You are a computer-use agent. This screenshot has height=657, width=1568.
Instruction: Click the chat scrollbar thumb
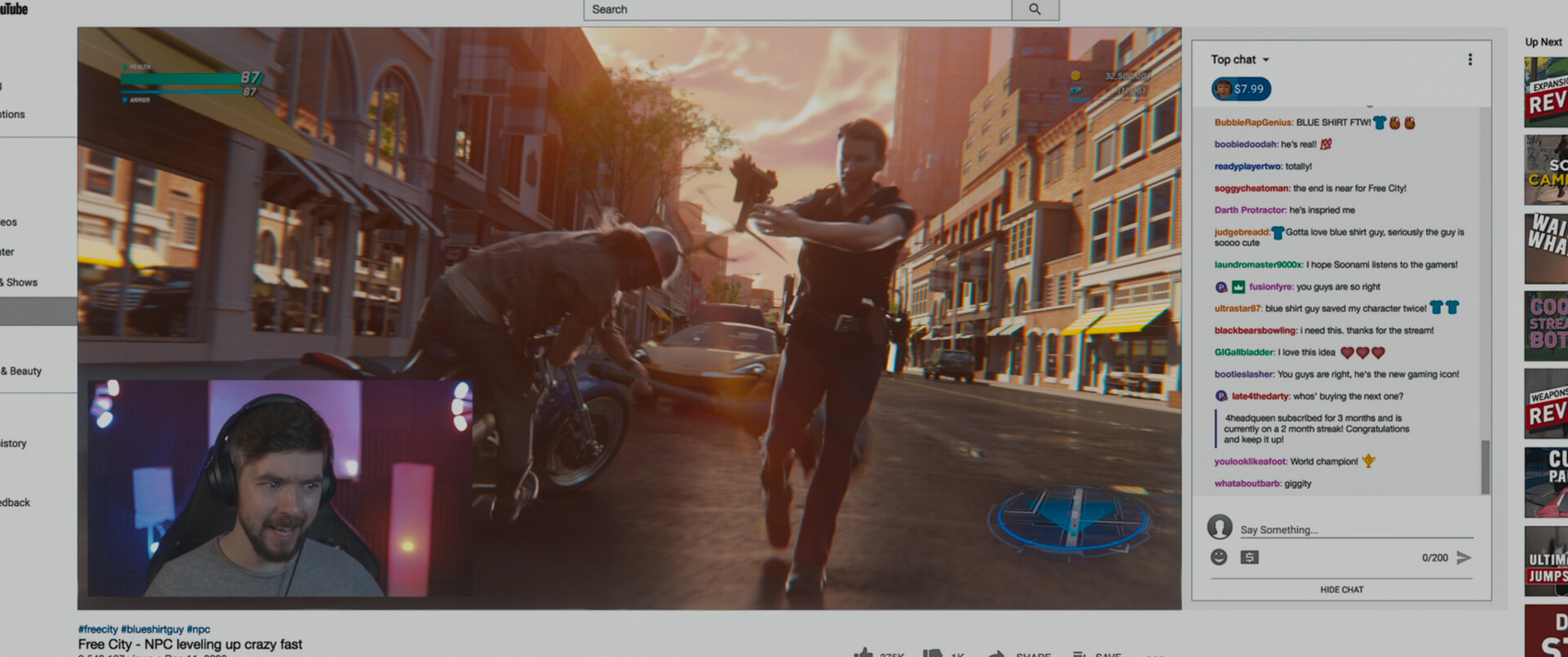pos(1485,467)
